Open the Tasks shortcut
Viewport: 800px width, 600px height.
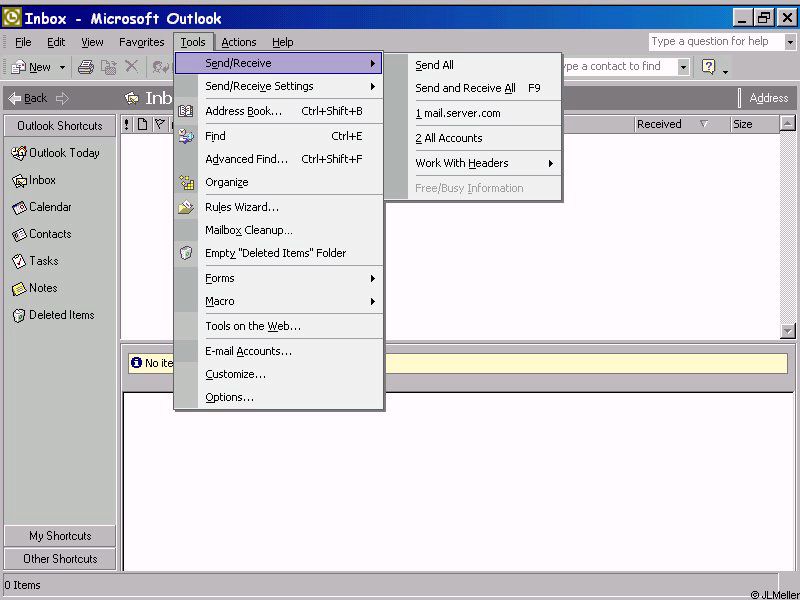tap(43, 261)
